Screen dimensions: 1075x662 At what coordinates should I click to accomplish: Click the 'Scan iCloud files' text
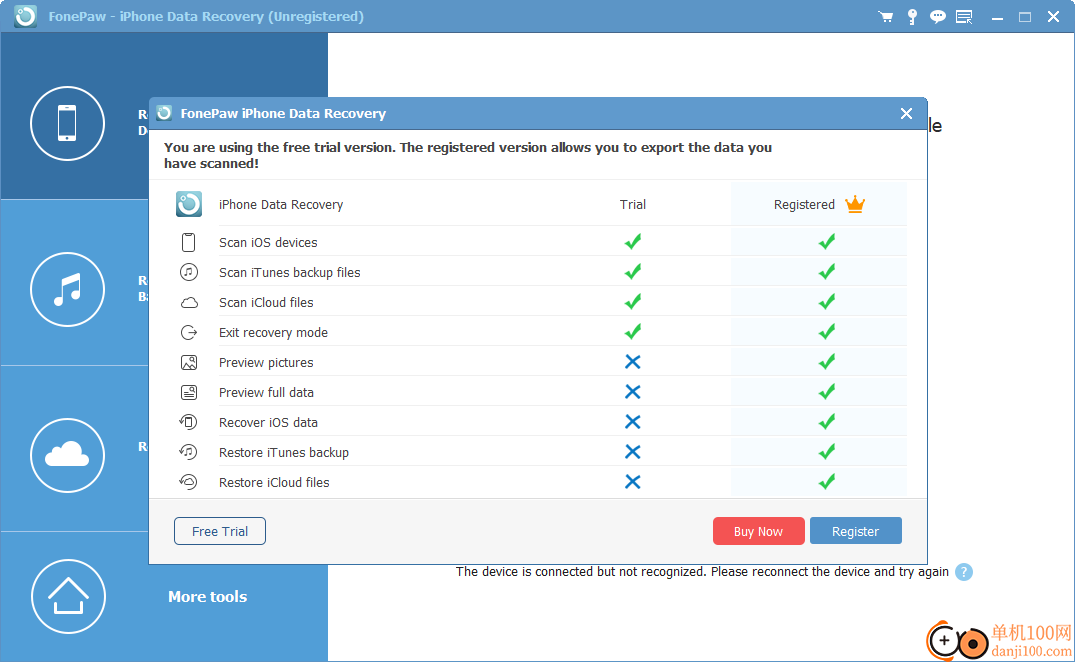[x=266, y=303]
